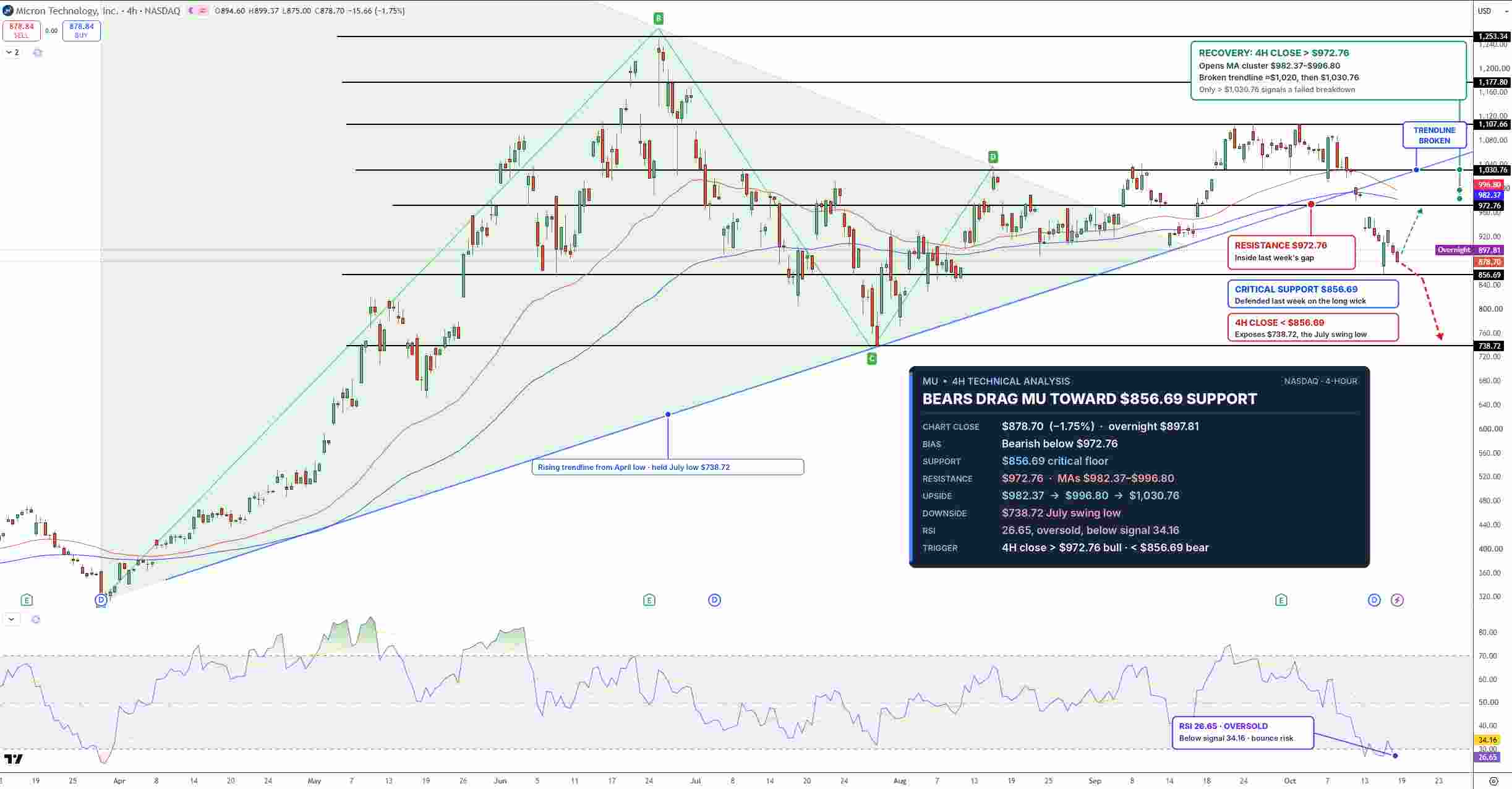Open the dividend D marker in mid October
The height and width of the screenshot is (789, 1512).
(x=1374, y=600)
